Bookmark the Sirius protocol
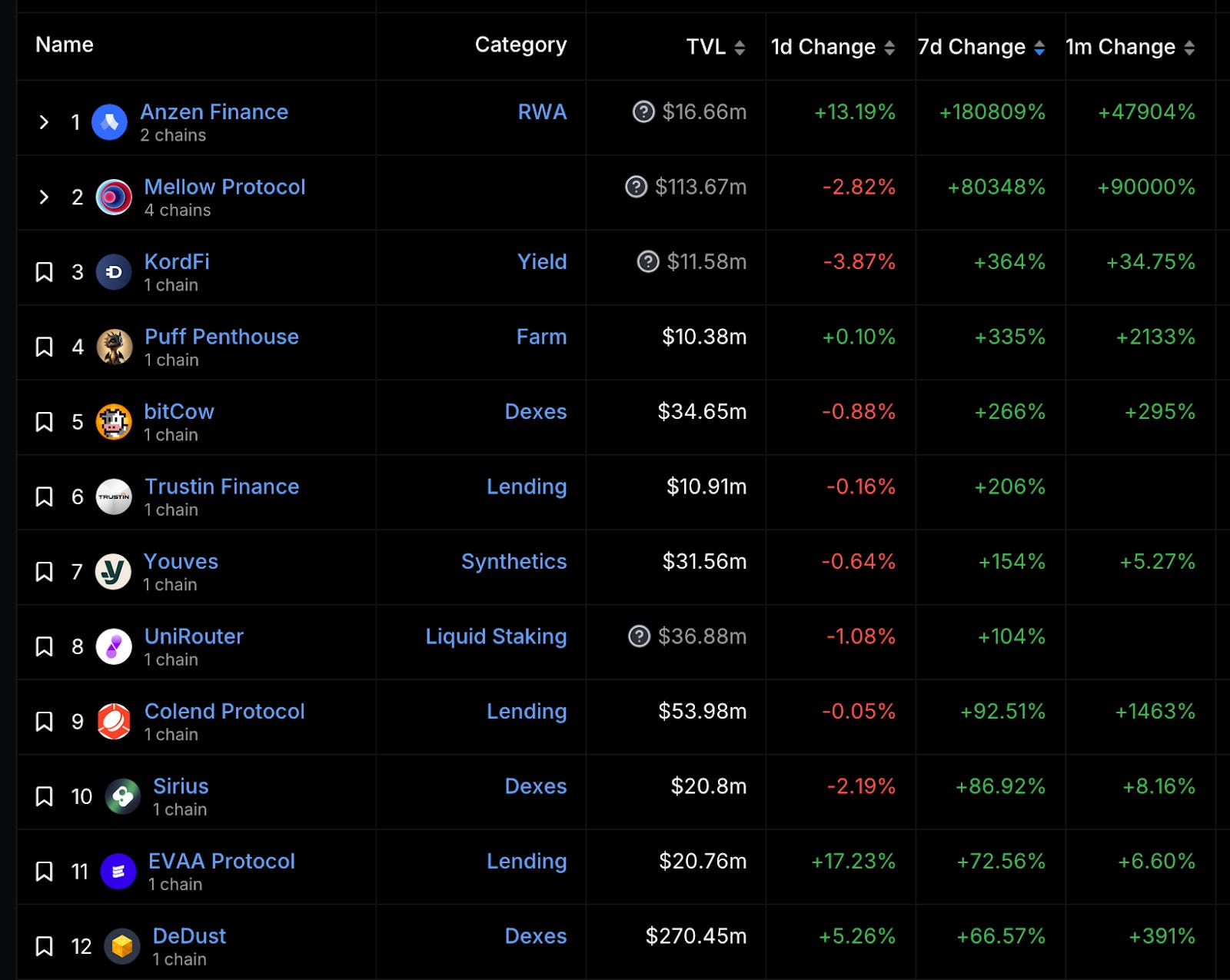This screenshot has height=980, width=1230. (x=45, y=796)
